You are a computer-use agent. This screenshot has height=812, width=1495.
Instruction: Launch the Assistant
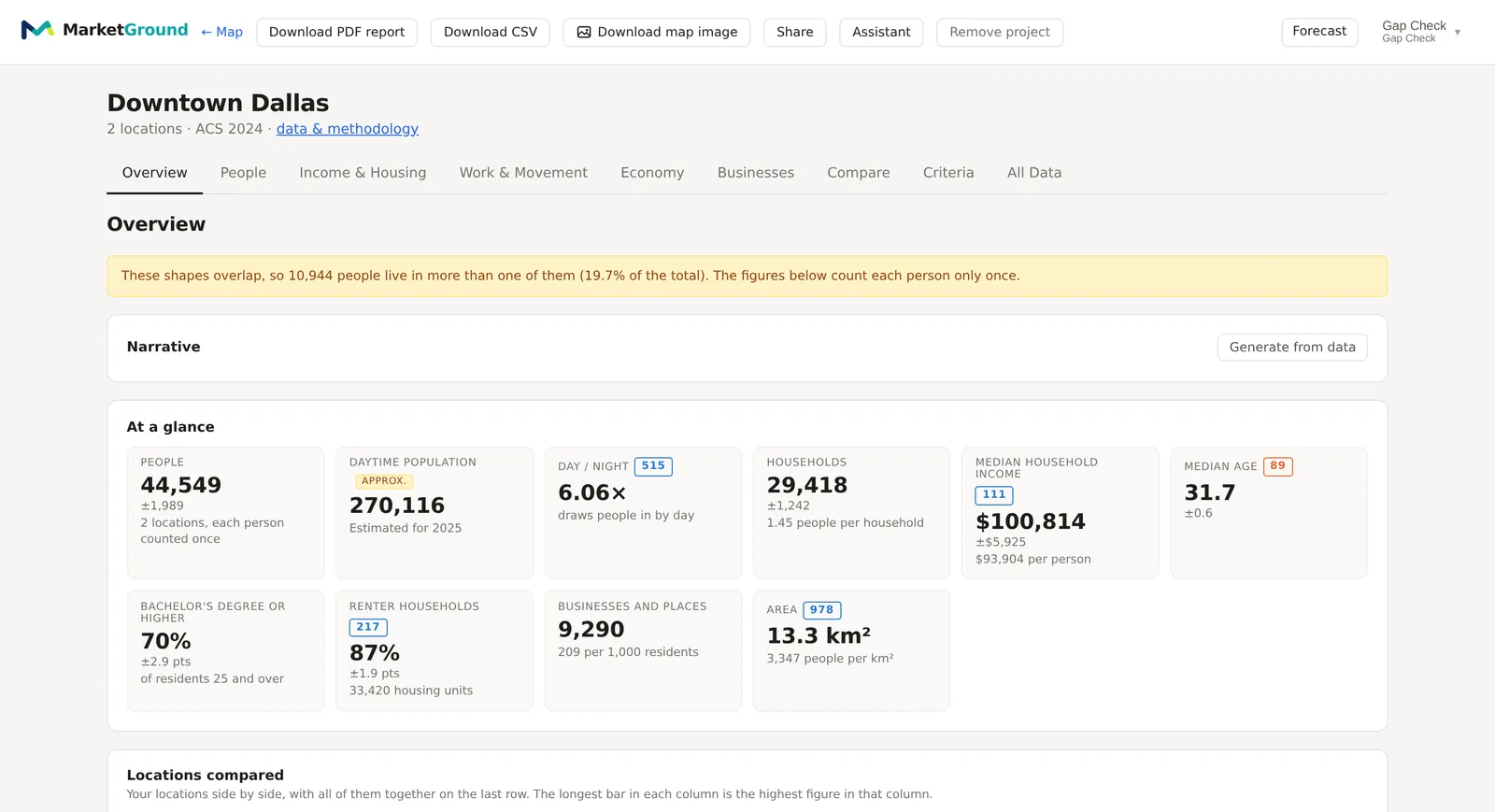881,32
